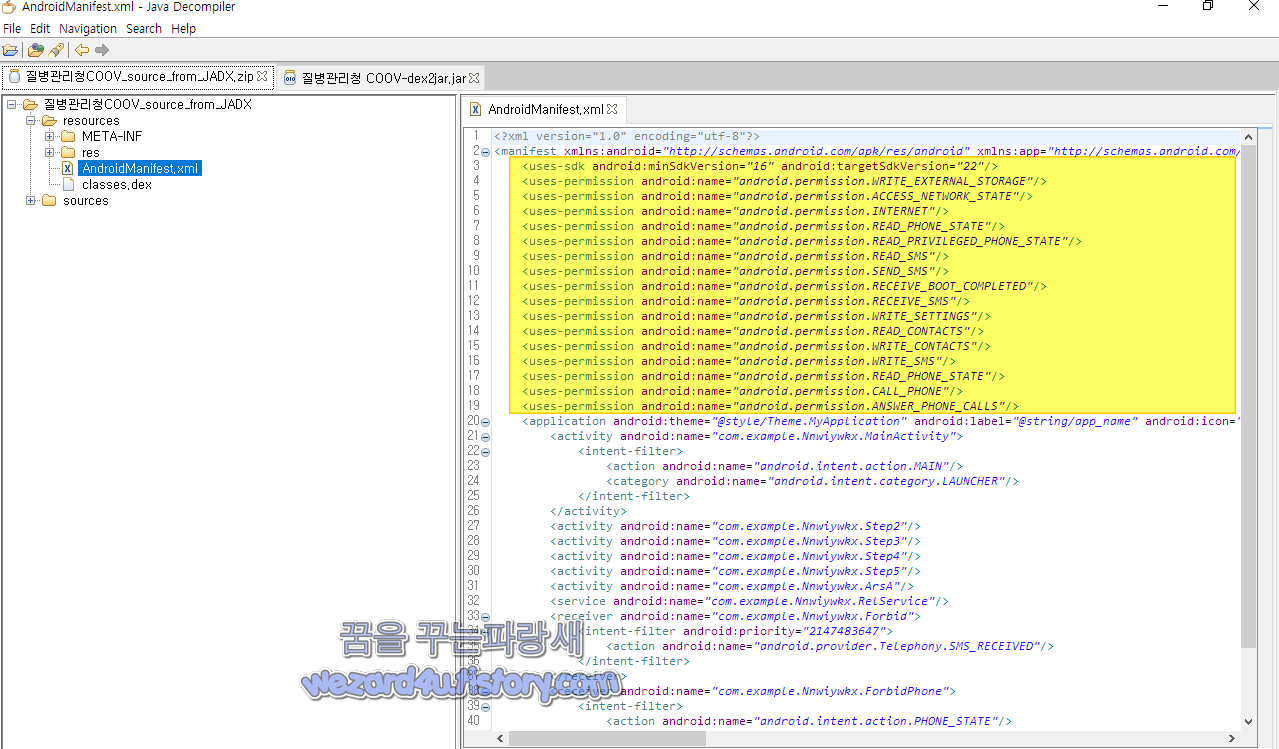Click the resources open-folder icon
Image resolution: width=1279 pixels, height=749 pixels.
coord(49,121)
